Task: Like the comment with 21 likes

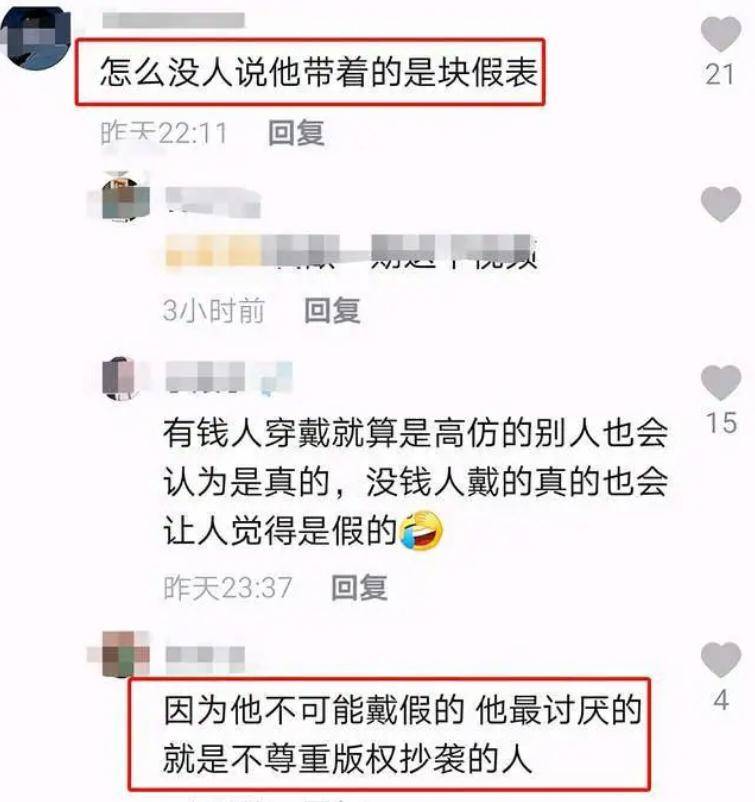Action: [x=721, y=34]
